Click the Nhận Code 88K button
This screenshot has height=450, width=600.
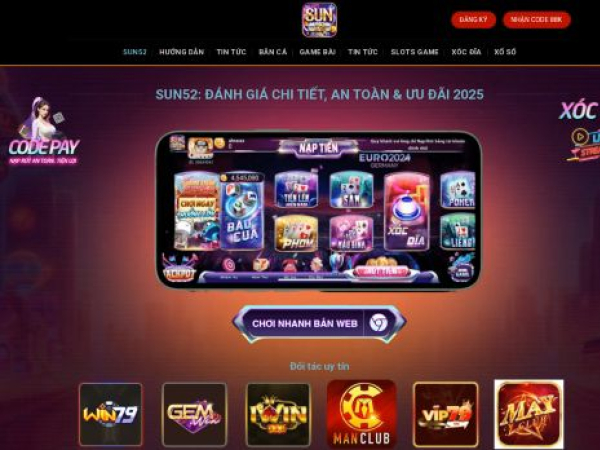[x=536, y=20]
